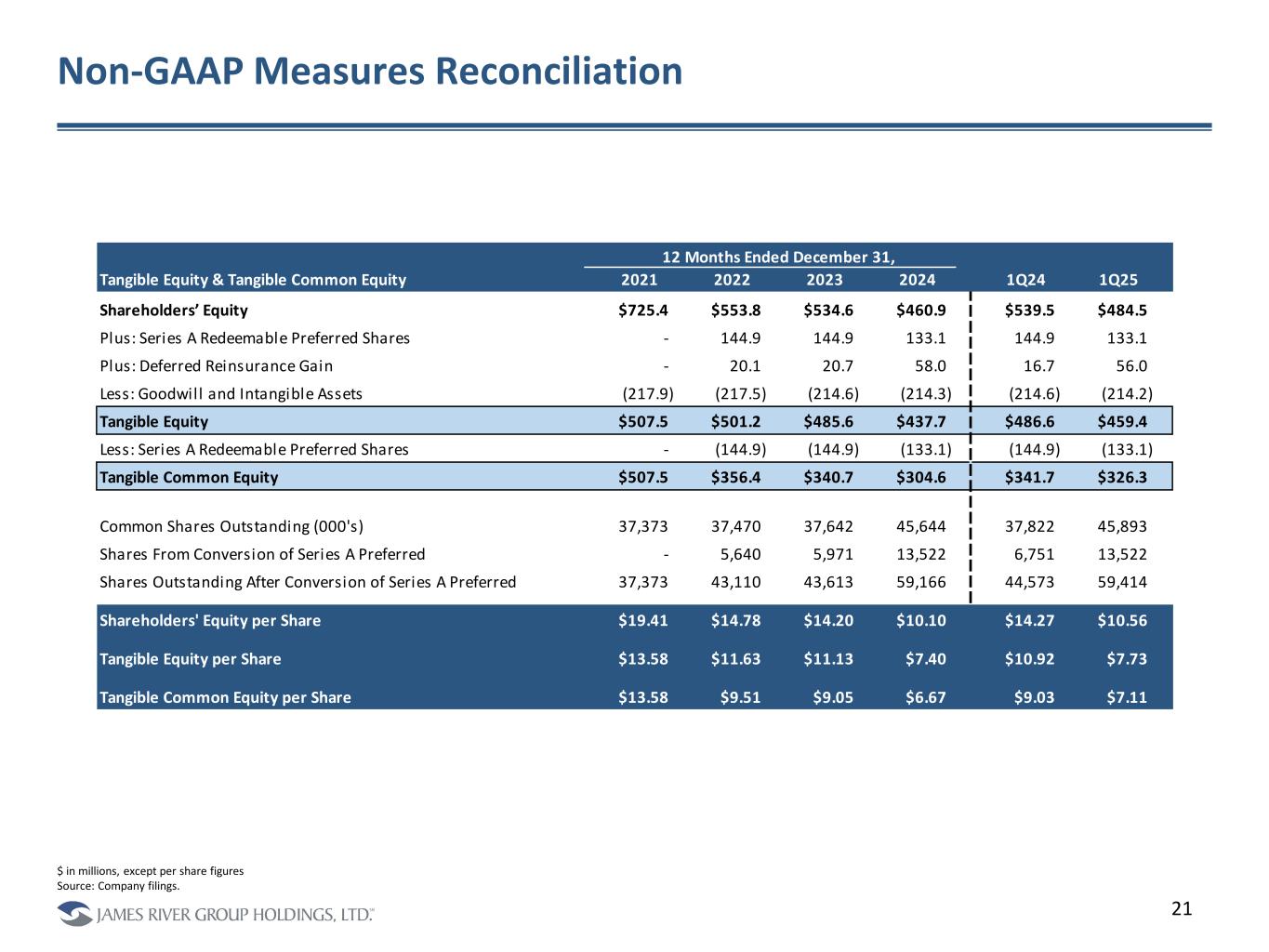The width and height of the screenshot is (1269, 952).
Task: Select the Shareholders' Equity $725.4 value
Action: [643, 310]
